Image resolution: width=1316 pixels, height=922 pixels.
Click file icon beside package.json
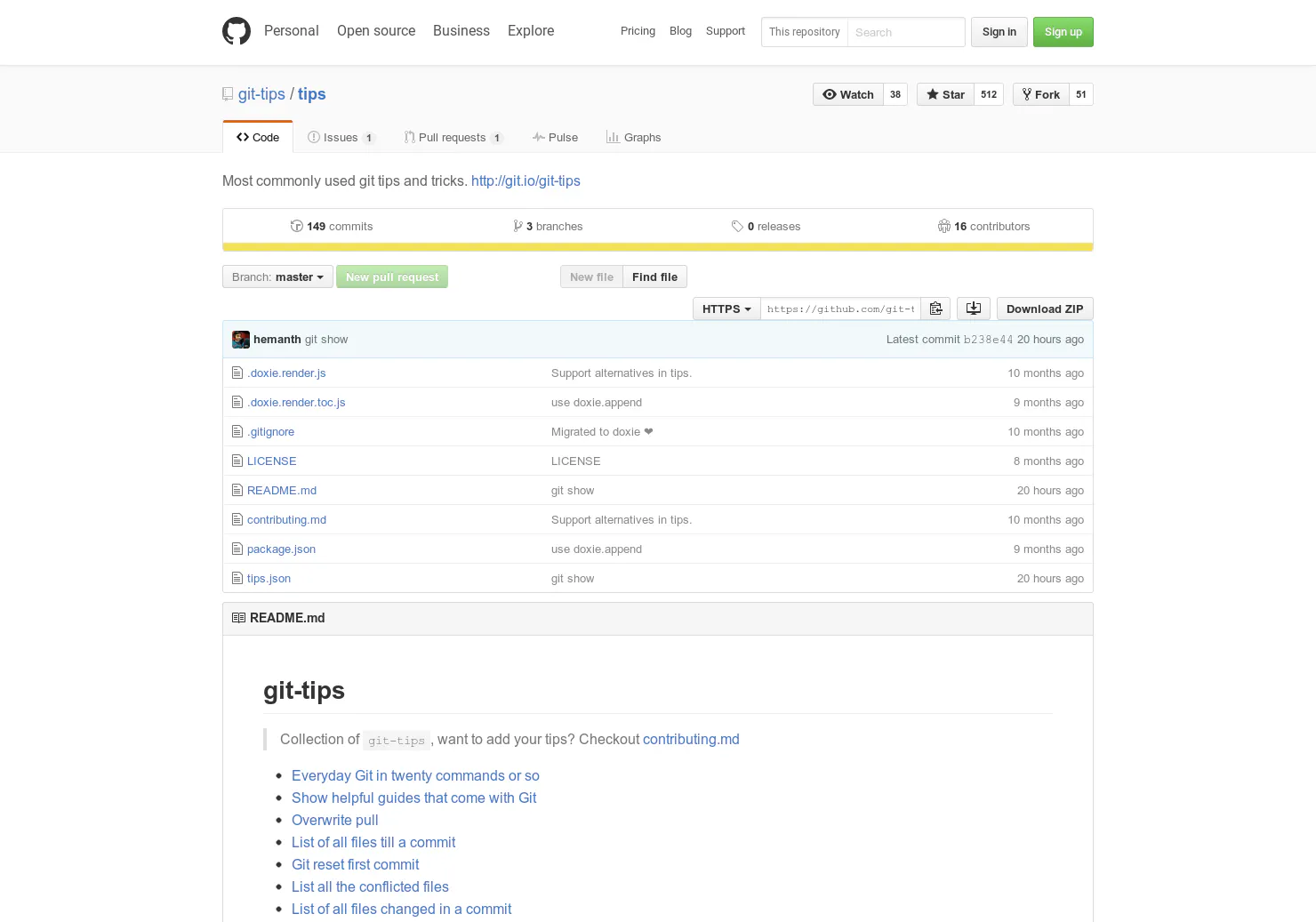point(237,549)
